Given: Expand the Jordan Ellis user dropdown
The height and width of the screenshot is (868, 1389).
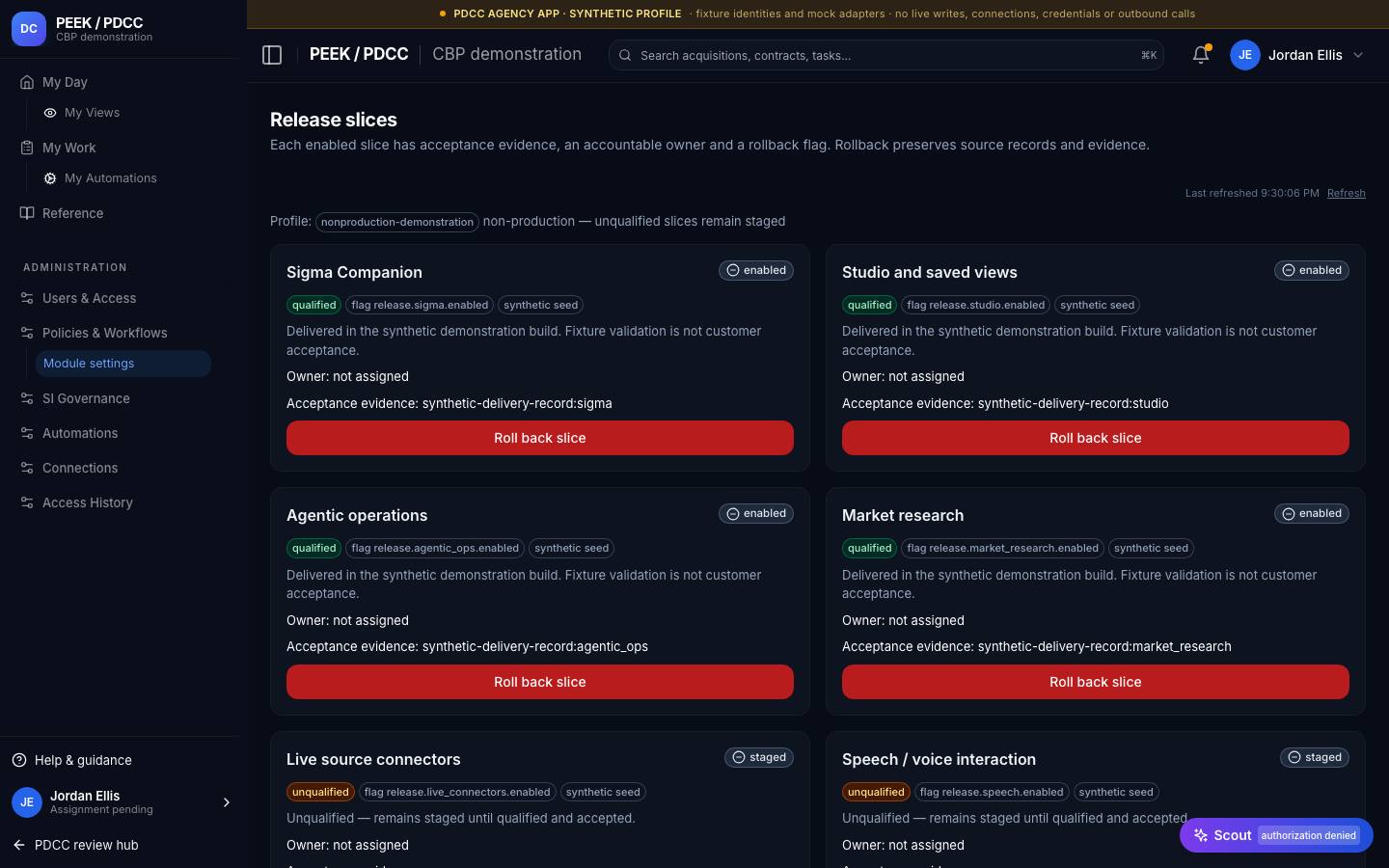Looking at the screenshot, I should tap(1358, 55).
